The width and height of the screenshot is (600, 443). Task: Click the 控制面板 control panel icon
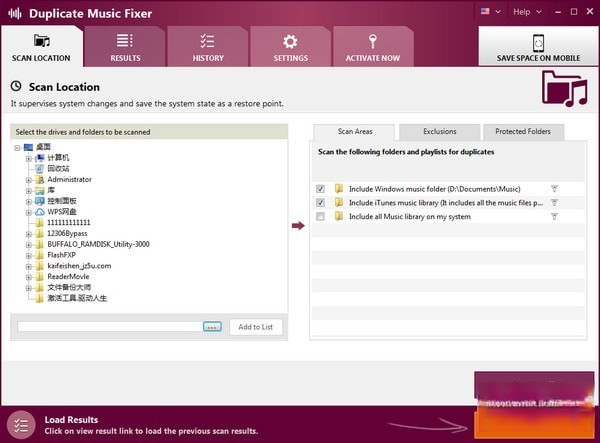(40, 201)
